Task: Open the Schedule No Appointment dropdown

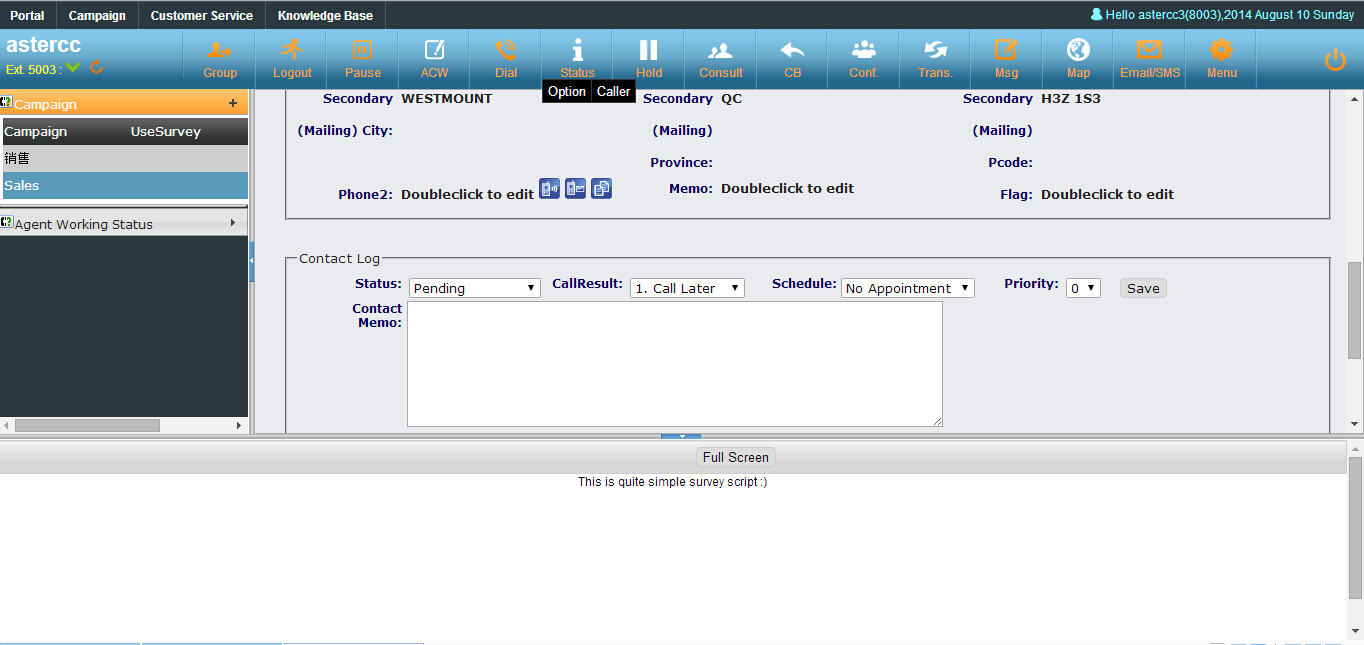Action: point(907,288)
